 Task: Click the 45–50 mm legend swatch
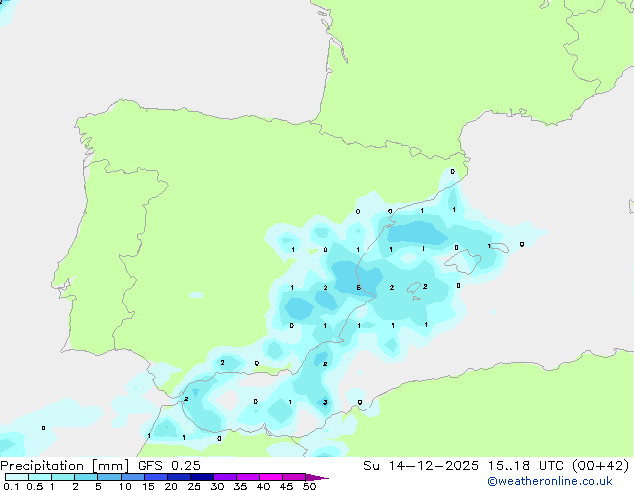pos(294,477)
